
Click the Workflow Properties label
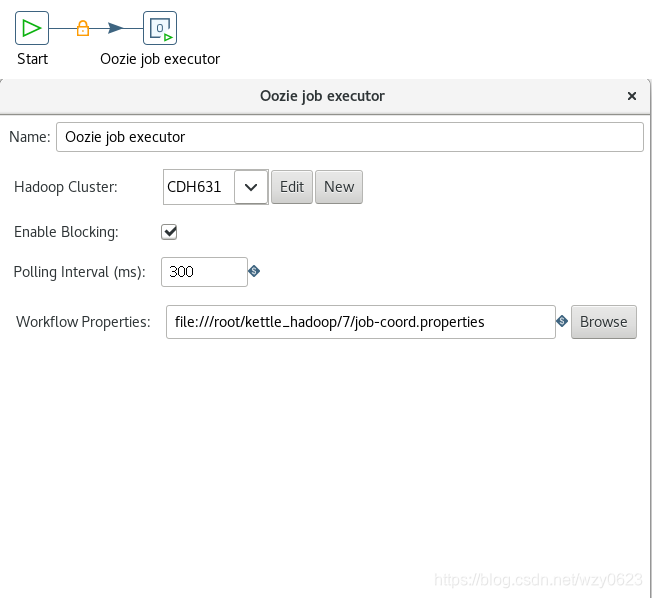(x=83, y=322)
